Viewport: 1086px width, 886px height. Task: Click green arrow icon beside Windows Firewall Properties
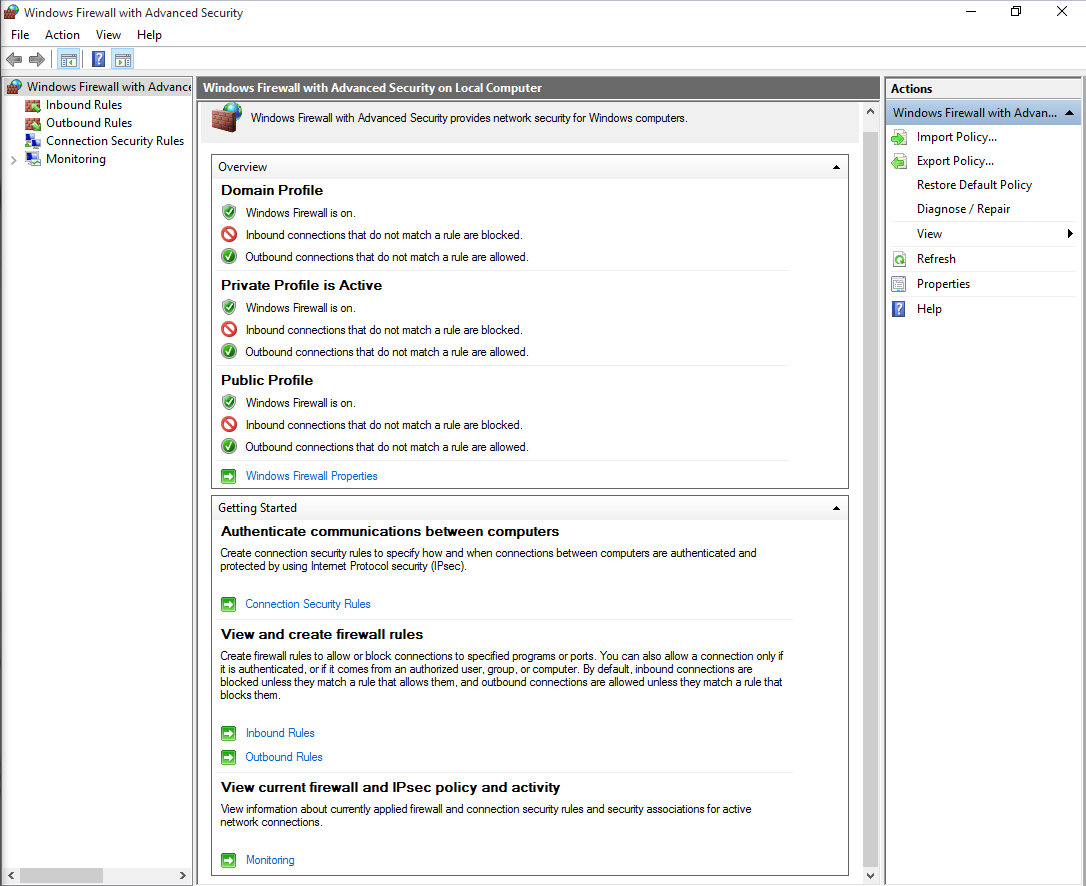pos(229,477)
